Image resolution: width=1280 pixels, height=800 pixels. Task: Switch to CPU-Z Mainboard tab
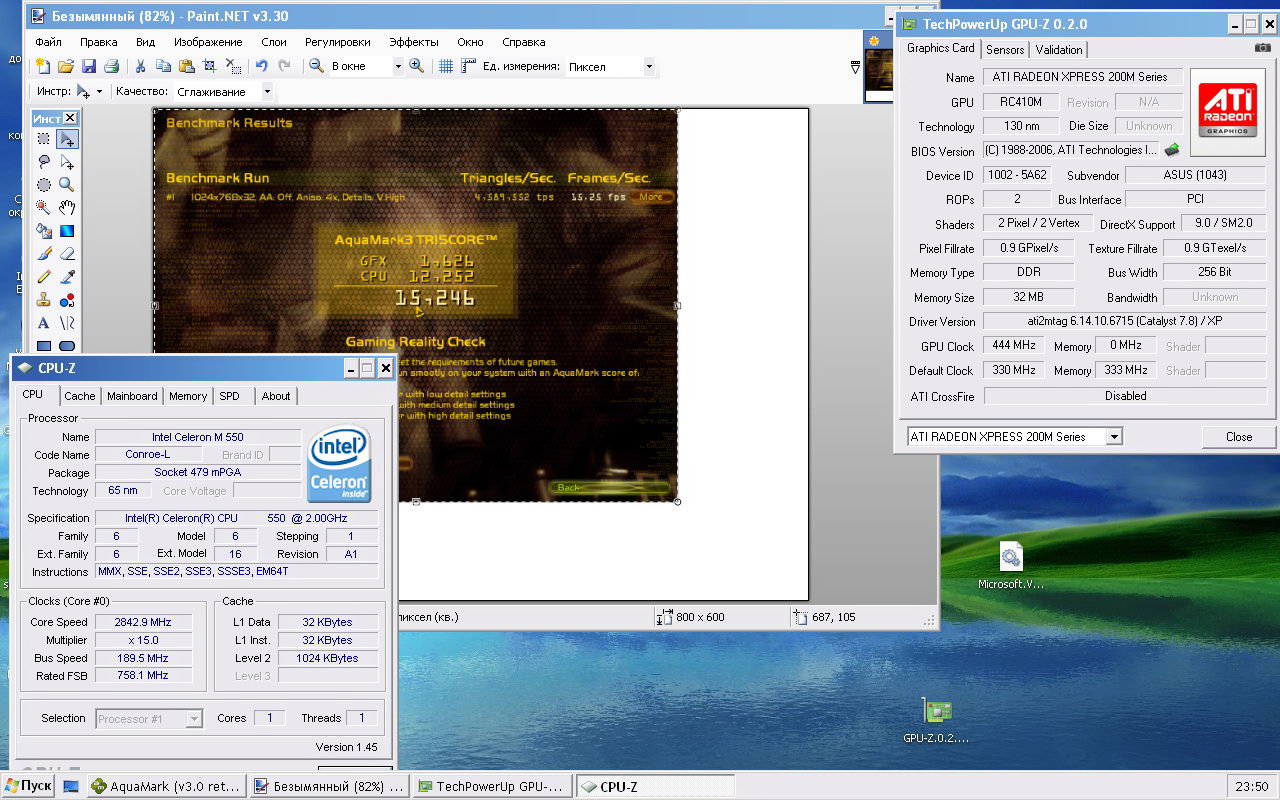coord(132,396)
